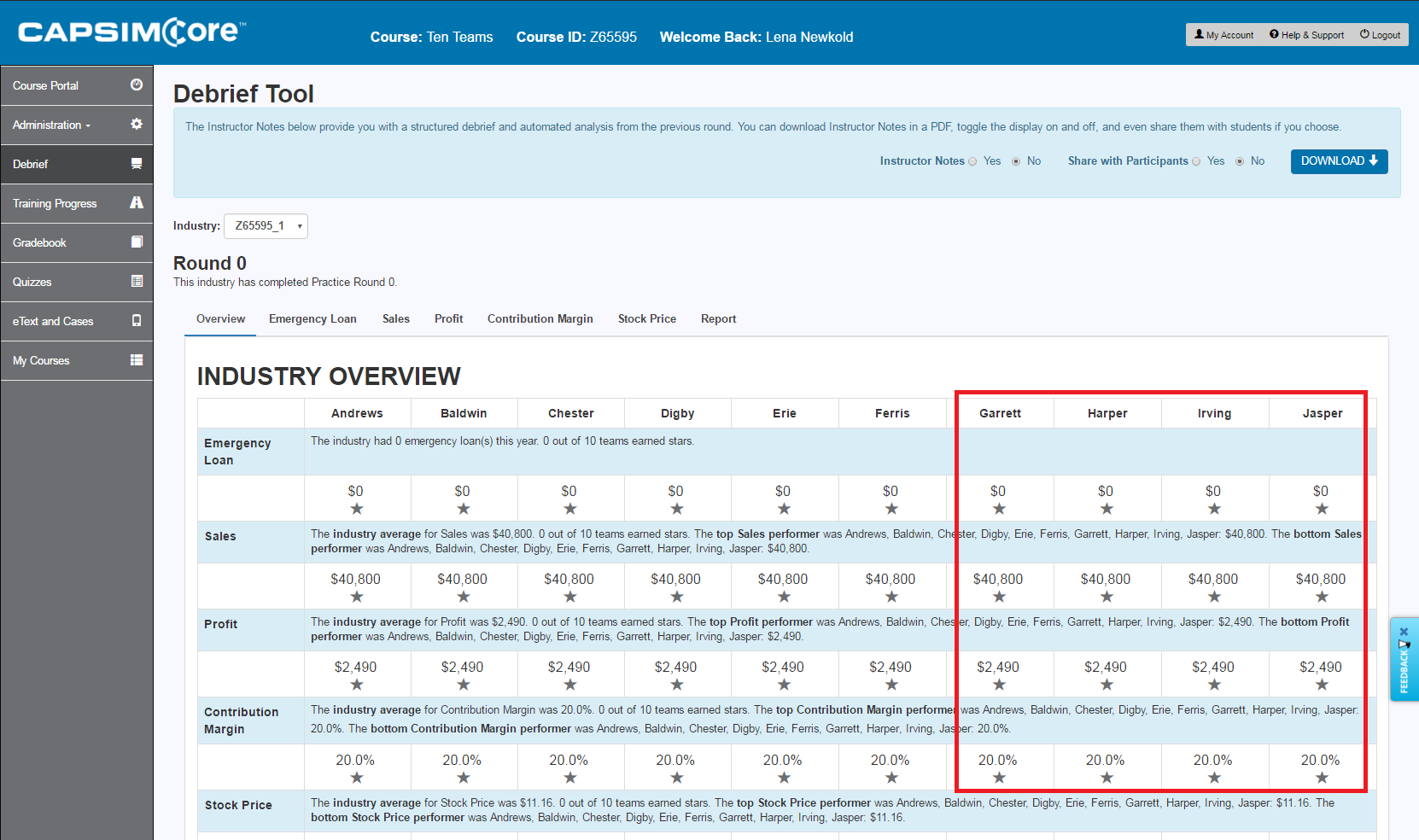Click the Gradebook book icon

pos(137,242)
